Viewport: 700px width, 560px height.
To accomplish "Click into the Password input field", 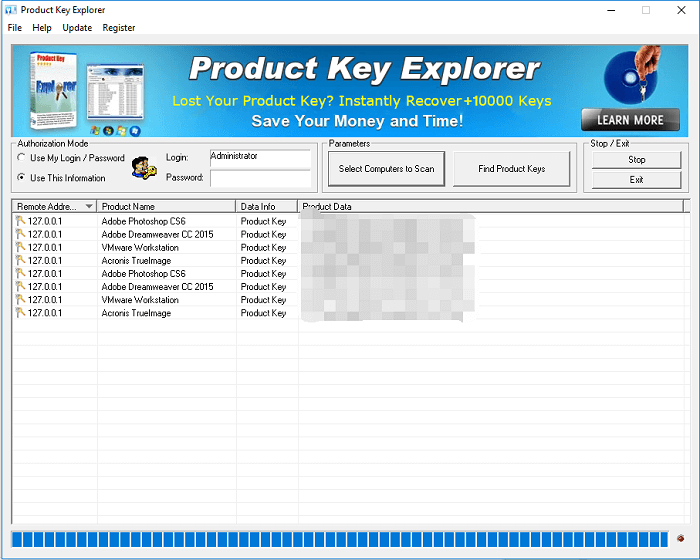I will pos(261,178).
